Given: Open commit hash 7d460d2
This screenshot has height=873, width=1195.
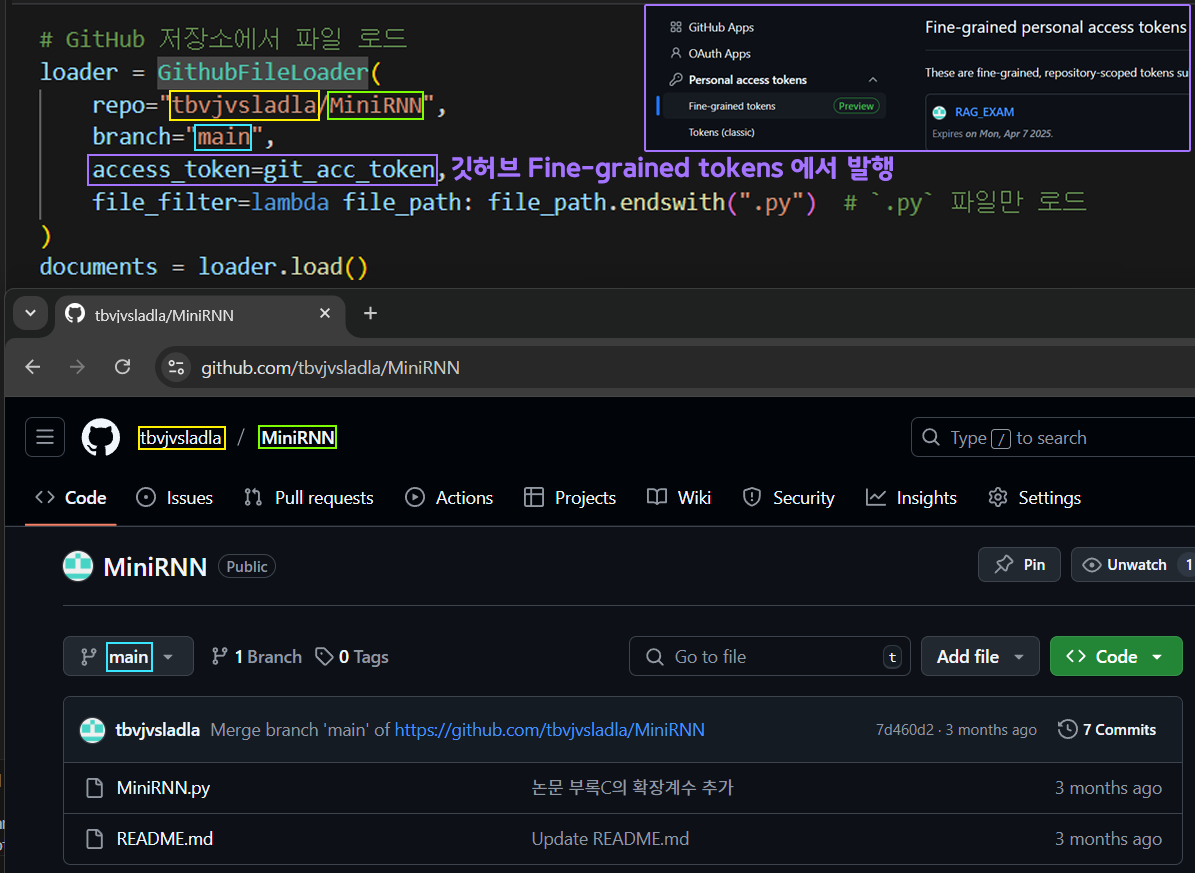Looking at the screenshot, I should 905,730.
